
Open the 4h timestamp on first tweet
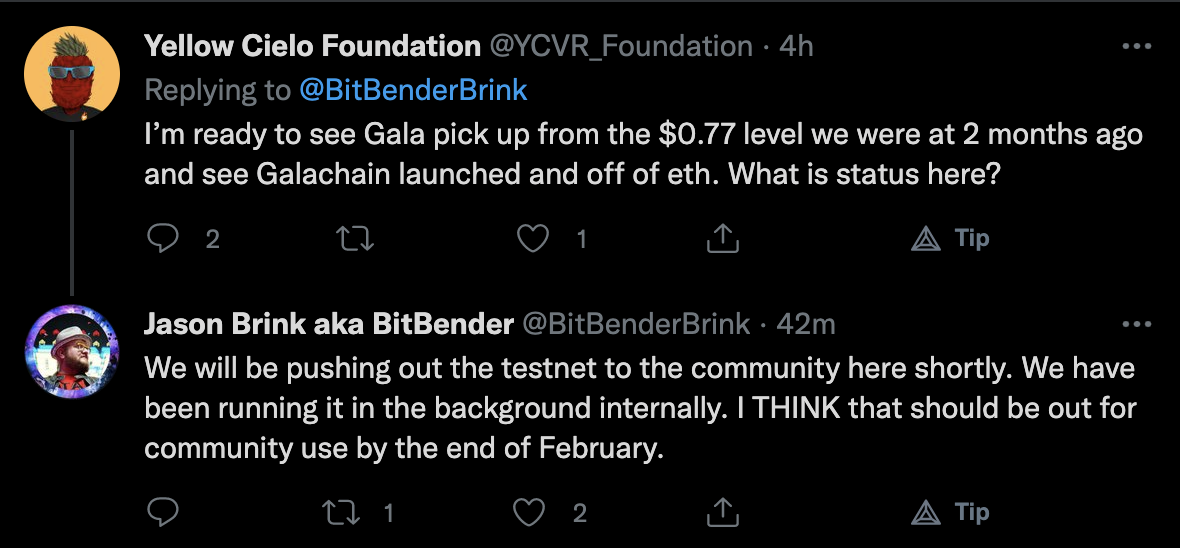(x=796, y=46)
